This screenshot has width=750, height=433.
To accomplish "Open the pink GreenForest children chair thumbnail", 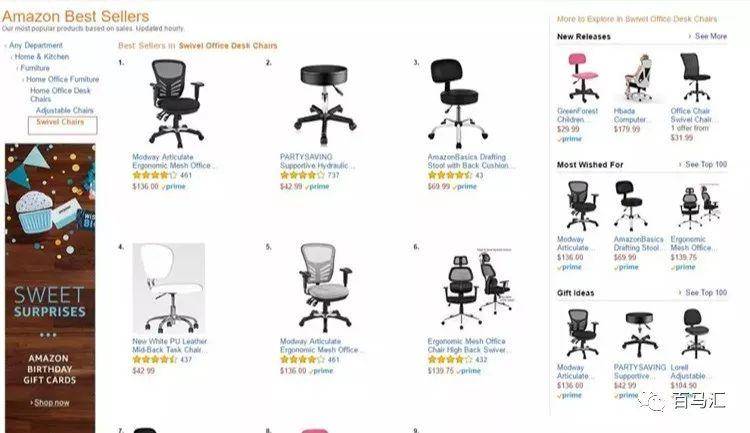I will point(582,78).
